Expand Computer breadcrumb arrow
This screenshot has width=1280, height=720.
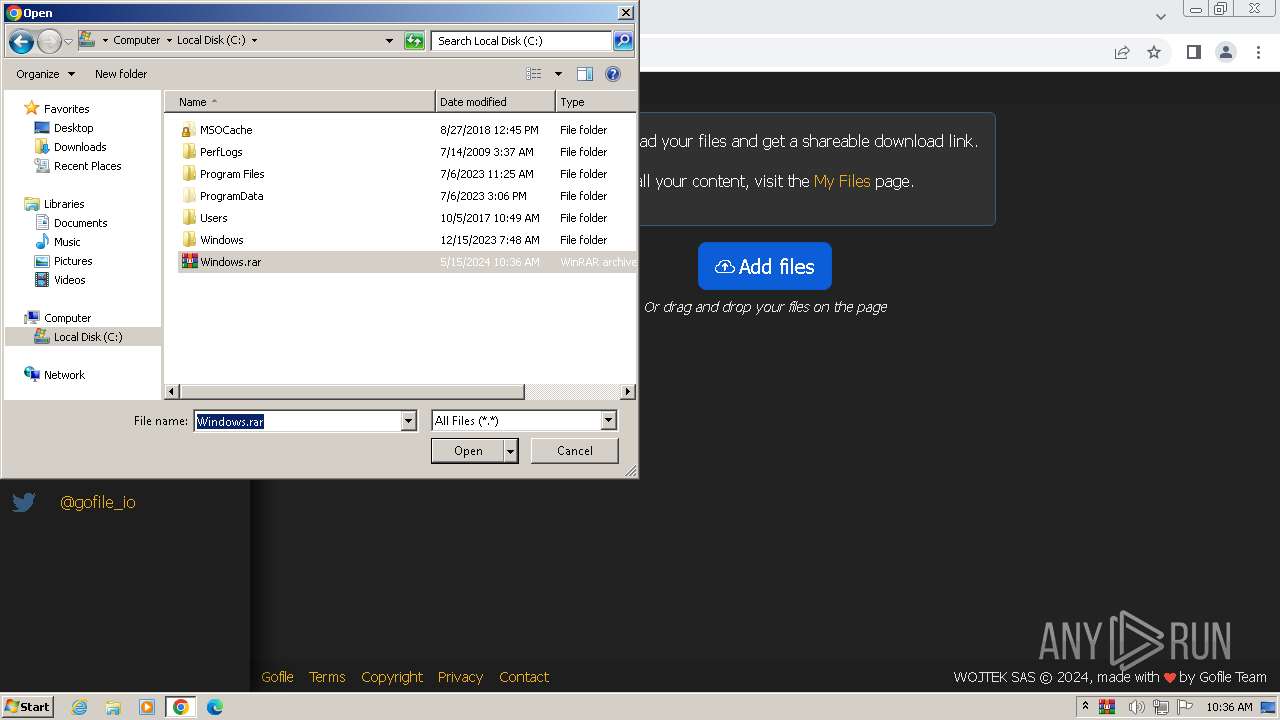click(167, 41)
